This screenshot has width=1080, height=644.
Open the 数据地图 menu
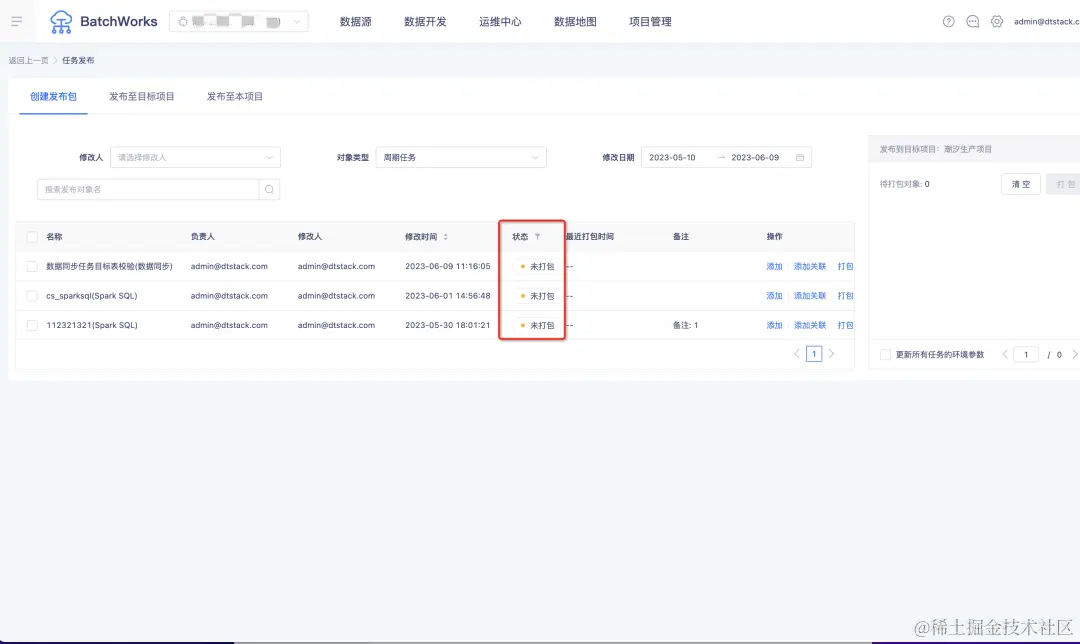[x=575, y=21]
